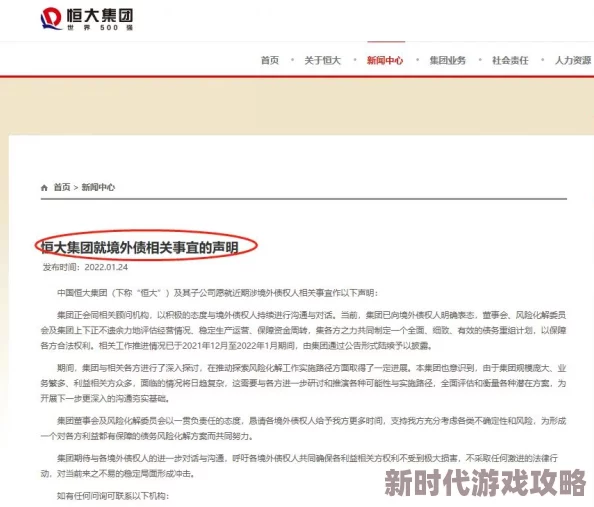This screenshot has width=594, height=507.
Task: Click the paragraph starting 集团董事会及风险化解委员会
Action: (x=303, y=428)
